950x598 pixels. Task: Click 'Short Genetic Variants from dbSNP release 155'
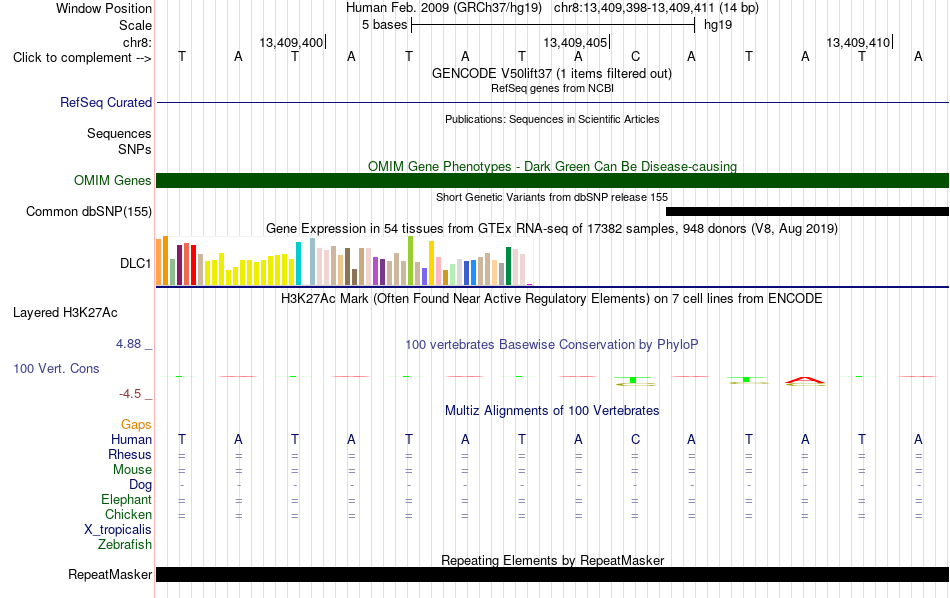(552, 197)
